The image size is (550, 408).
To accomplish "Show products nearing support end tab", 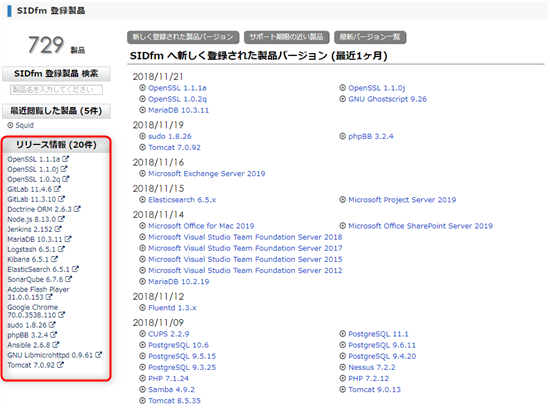I will pyautogui.click(x=287, y=37).
